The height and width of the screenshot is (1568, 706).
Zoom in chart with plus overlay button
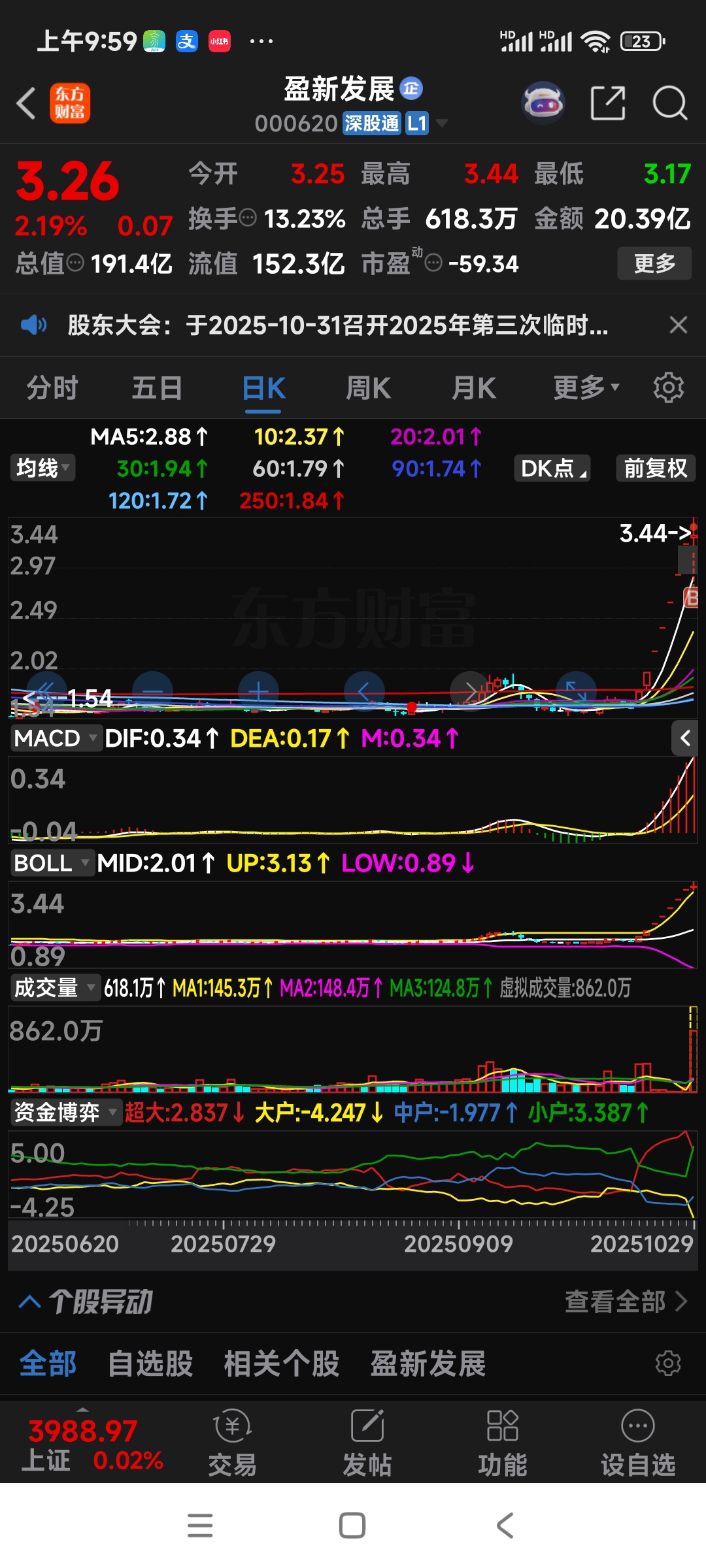258,691
